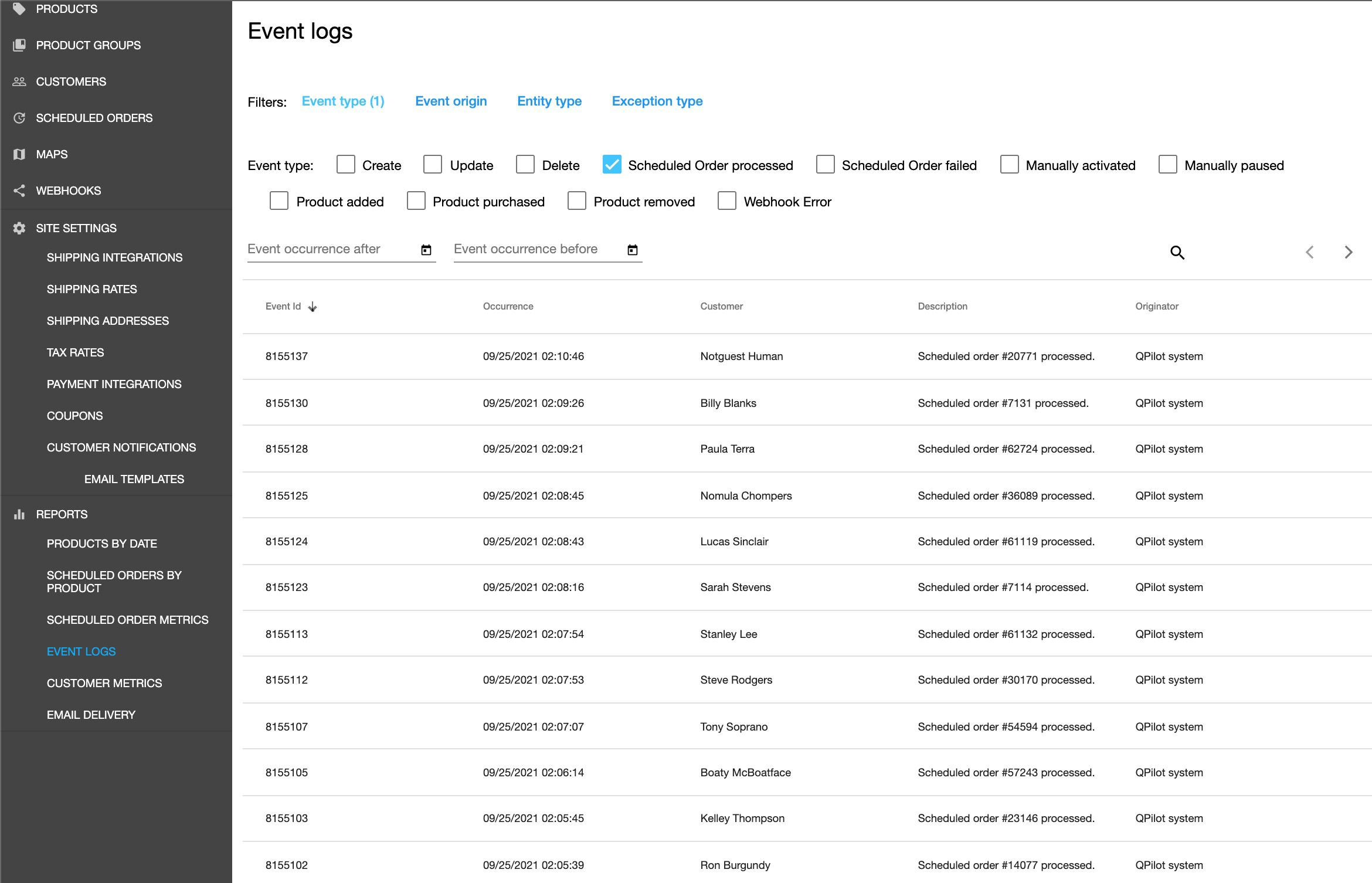
Task: Click the search magnifier icon
Action: [1177, 253]
